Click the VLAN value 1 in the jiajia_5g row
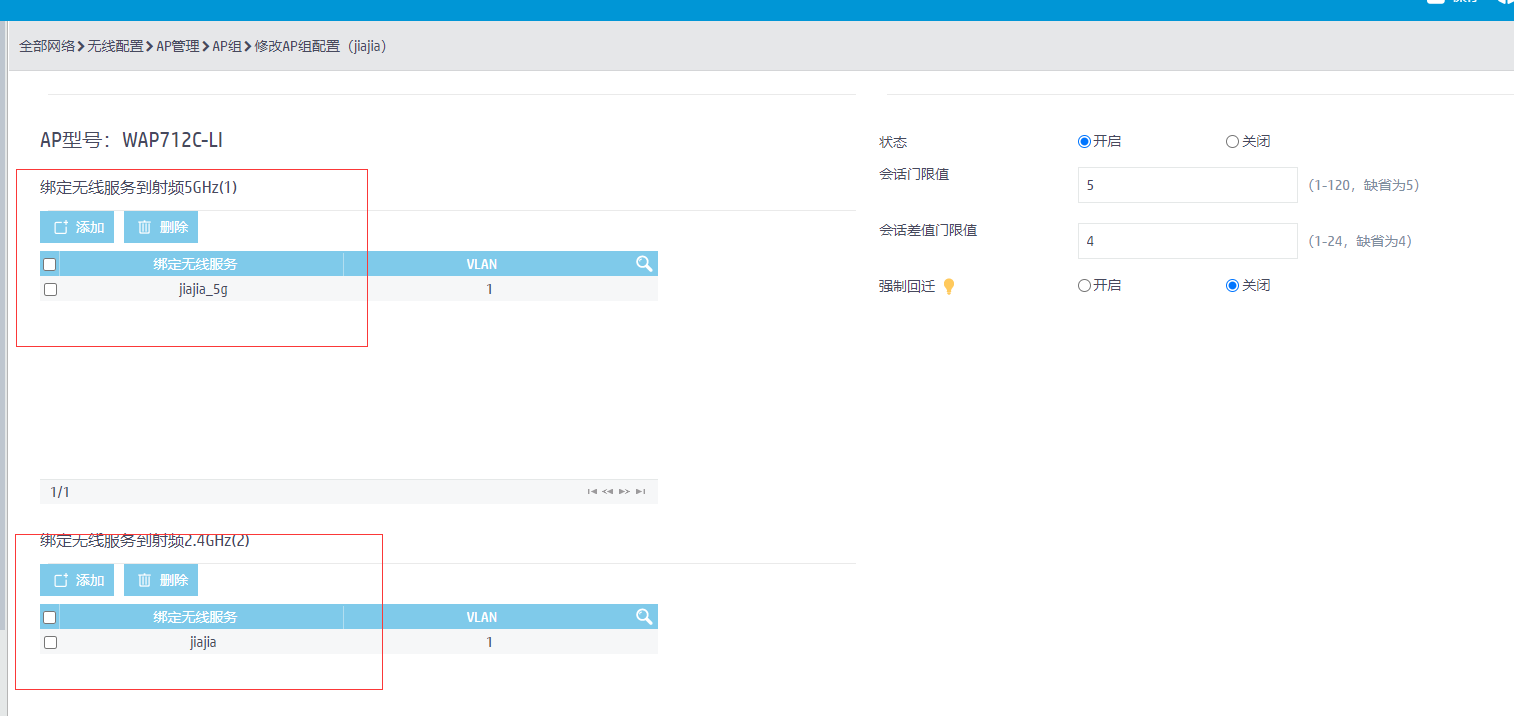Viewport: 1514px width, 716px height. click(x=489, y=289)
